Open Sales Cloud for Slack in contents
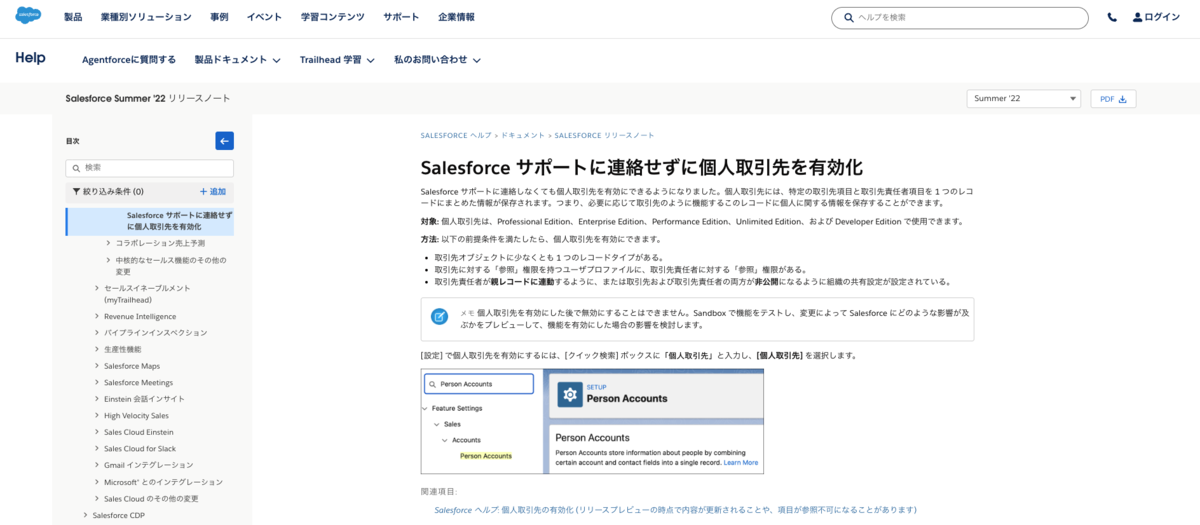 (139, 448)
